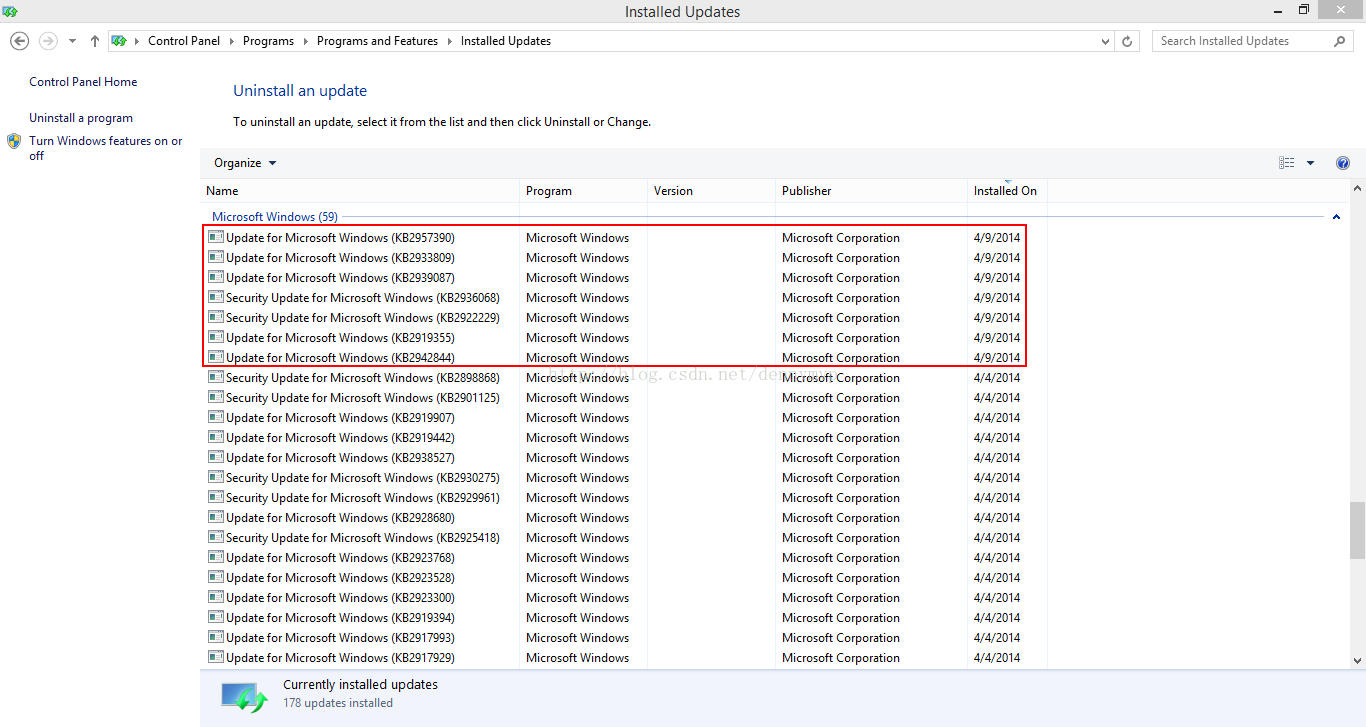The image size is (1366, 727).
Task: Click icon of security update KB2901125
Action: coord(215,397)
